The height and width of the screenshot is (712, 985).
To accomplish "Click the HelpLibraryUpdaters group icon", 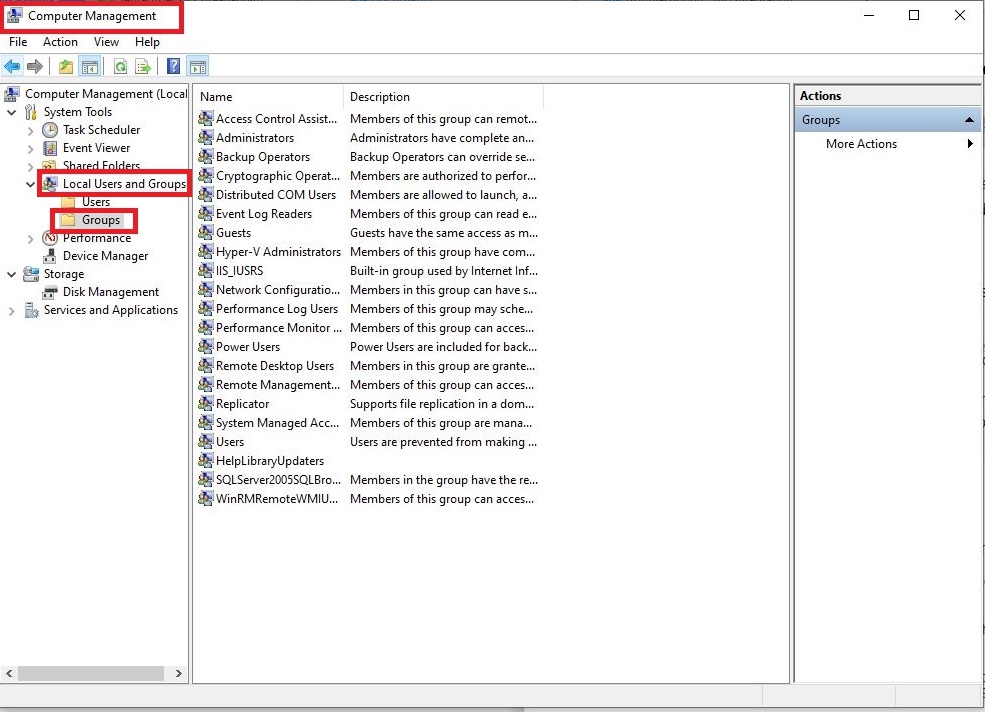I will pyautogui.click(x=205, y=460).
